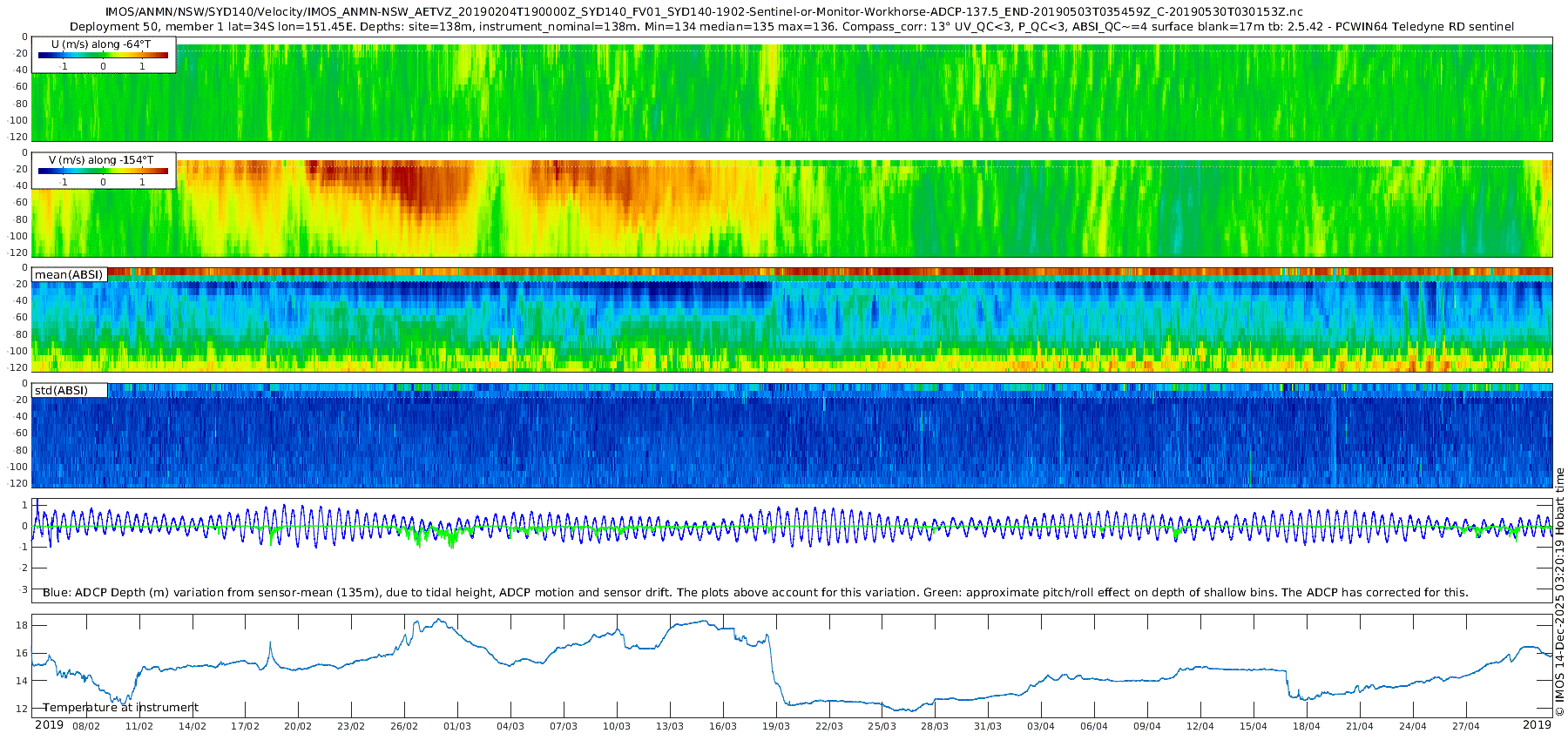Viewport: 1568px width, 740px height.
Task: Click the Deployment 50 metadata subtitle line
Action: coord(791,27)
